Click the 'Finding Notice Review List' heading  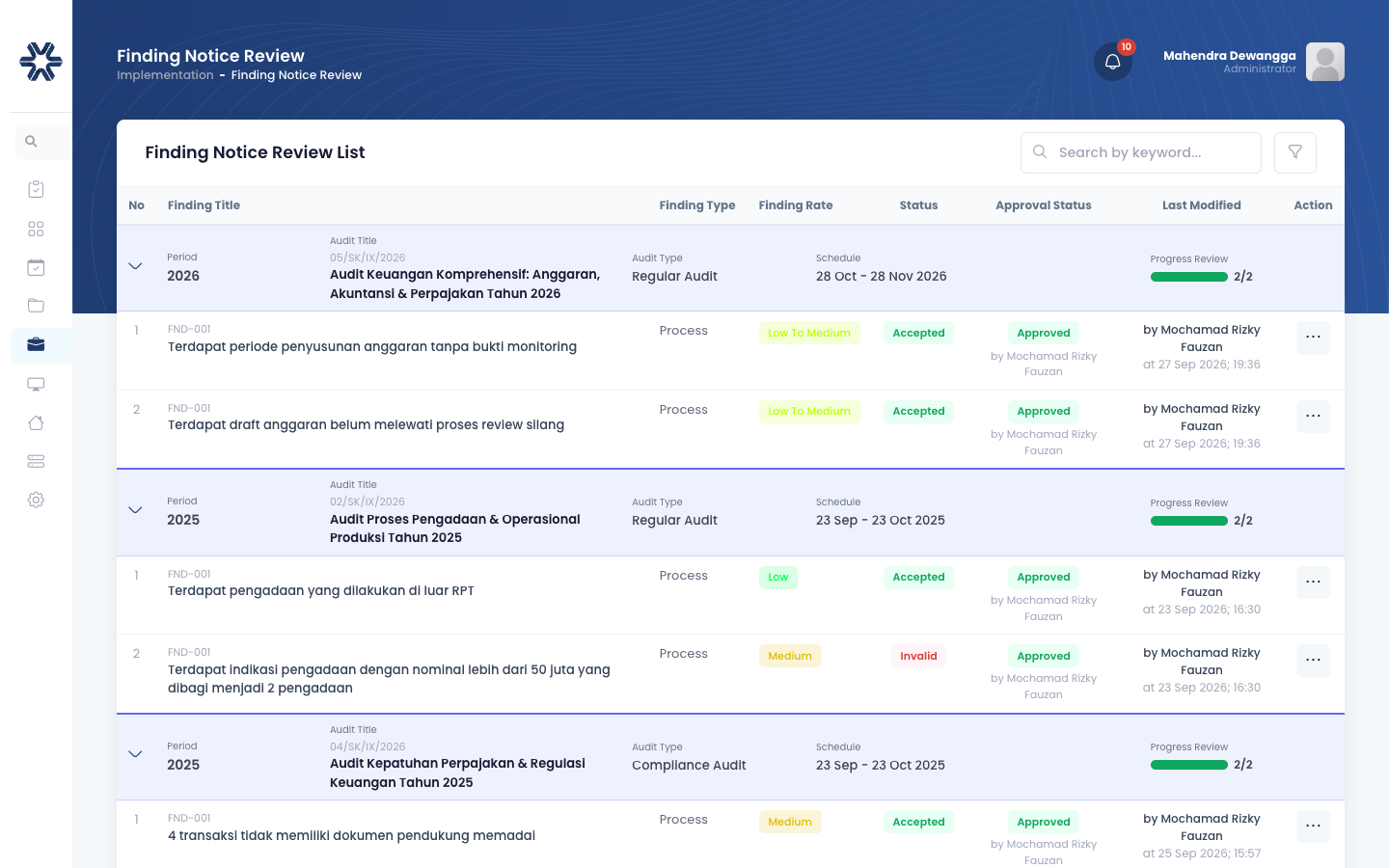coord(255,152)
